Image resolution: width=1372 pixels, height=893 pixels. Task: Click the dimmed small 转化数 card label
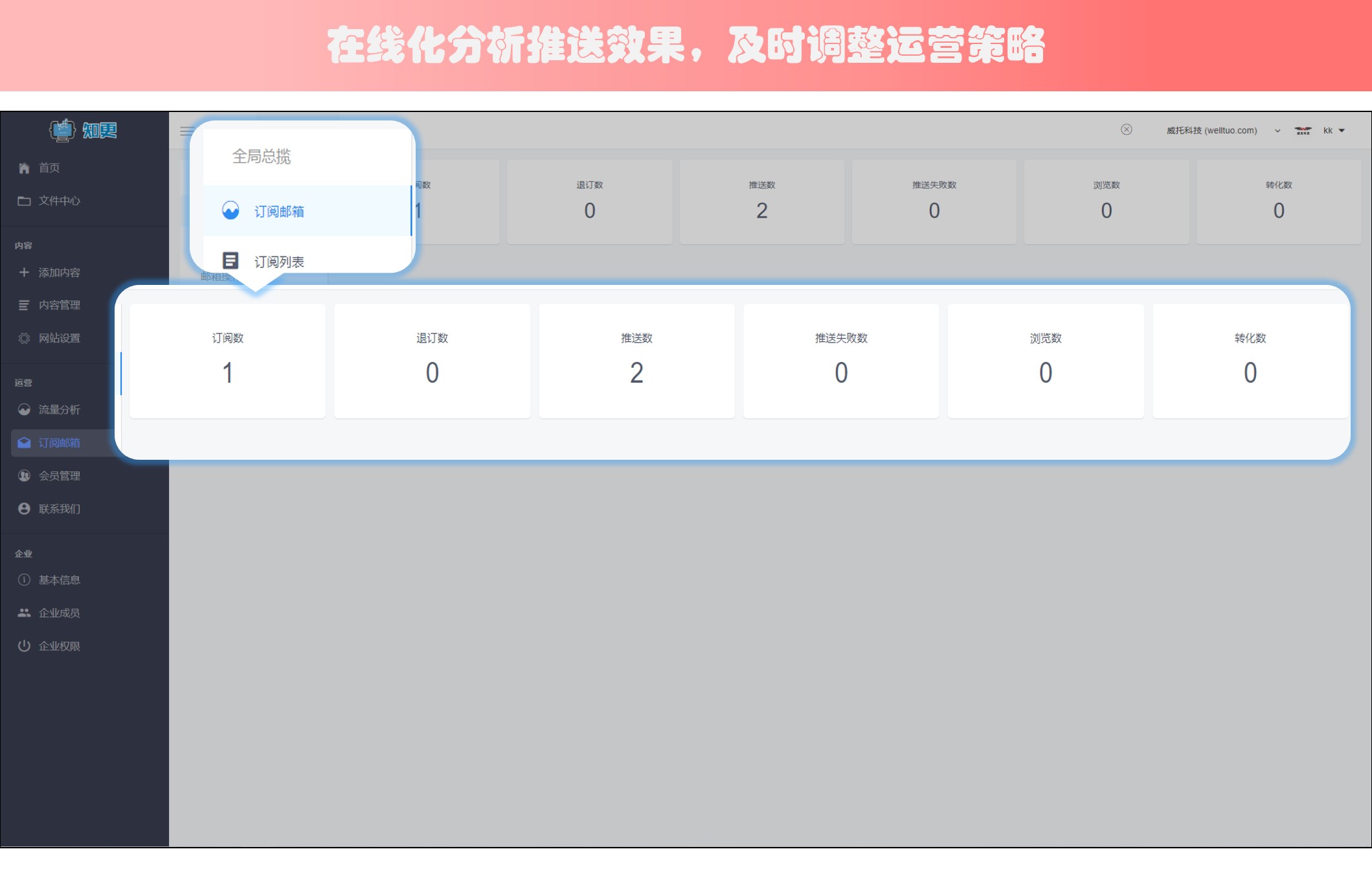1279,185
